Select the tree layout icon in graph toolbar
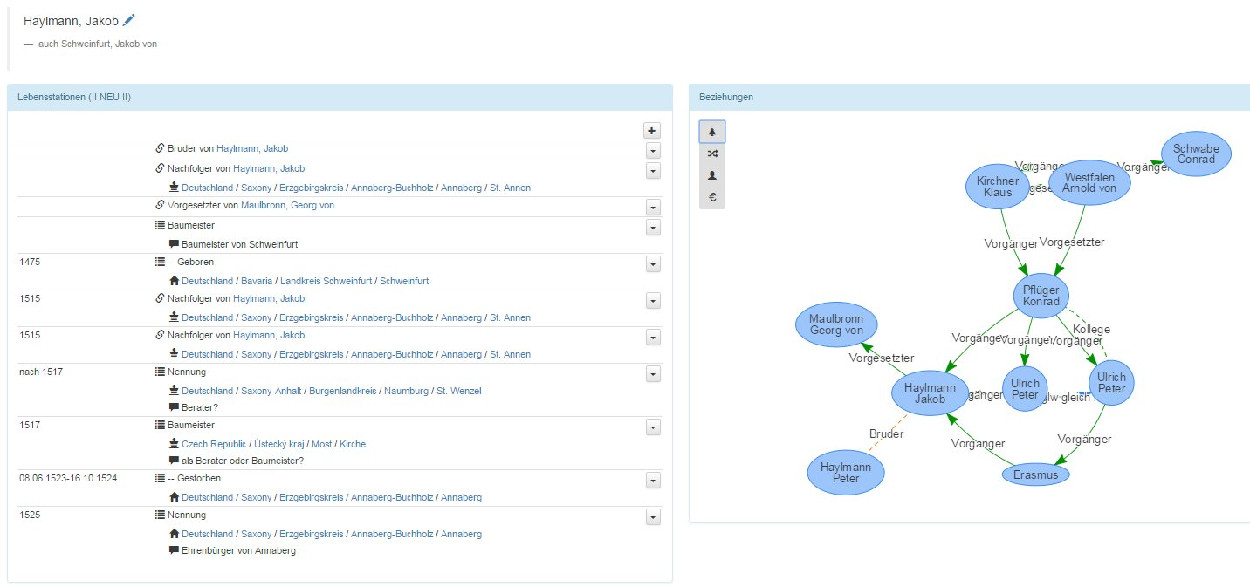This screenshot has height=587, width=1250. click(712, 131)
